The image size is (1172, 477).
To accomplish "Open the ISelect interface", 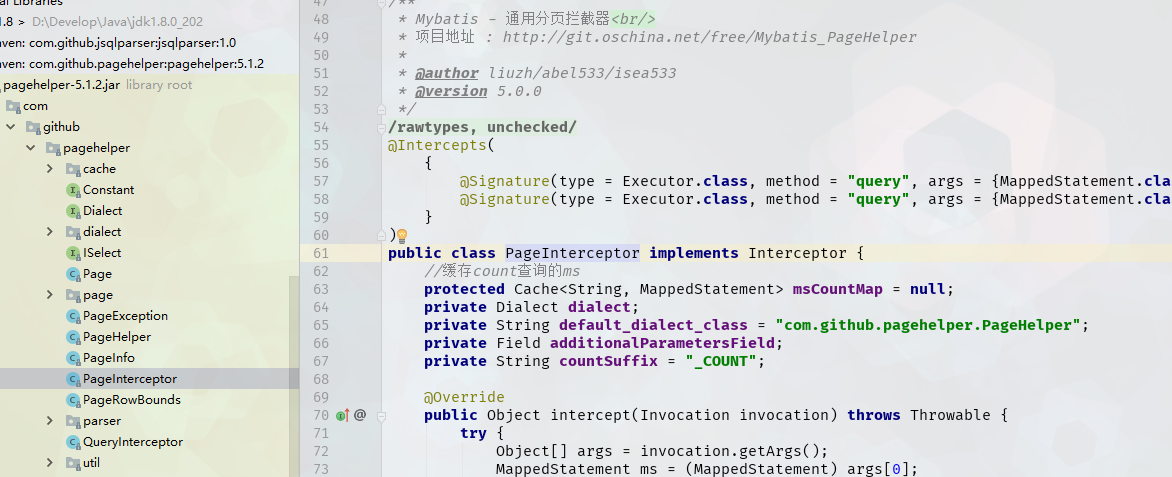I will tap(102, 253).
